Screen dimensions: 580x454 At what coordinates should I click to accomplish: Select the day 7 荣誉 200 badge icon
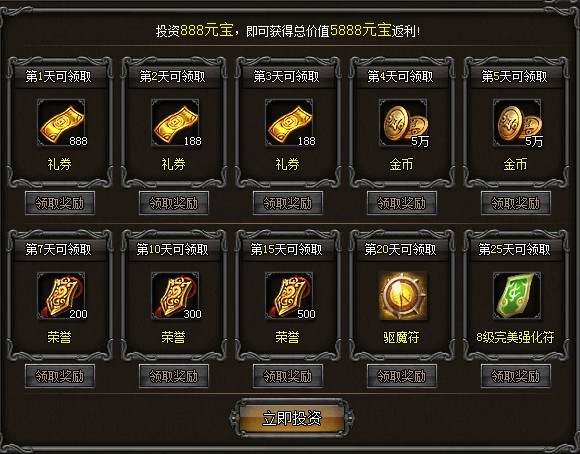(61, 296)
